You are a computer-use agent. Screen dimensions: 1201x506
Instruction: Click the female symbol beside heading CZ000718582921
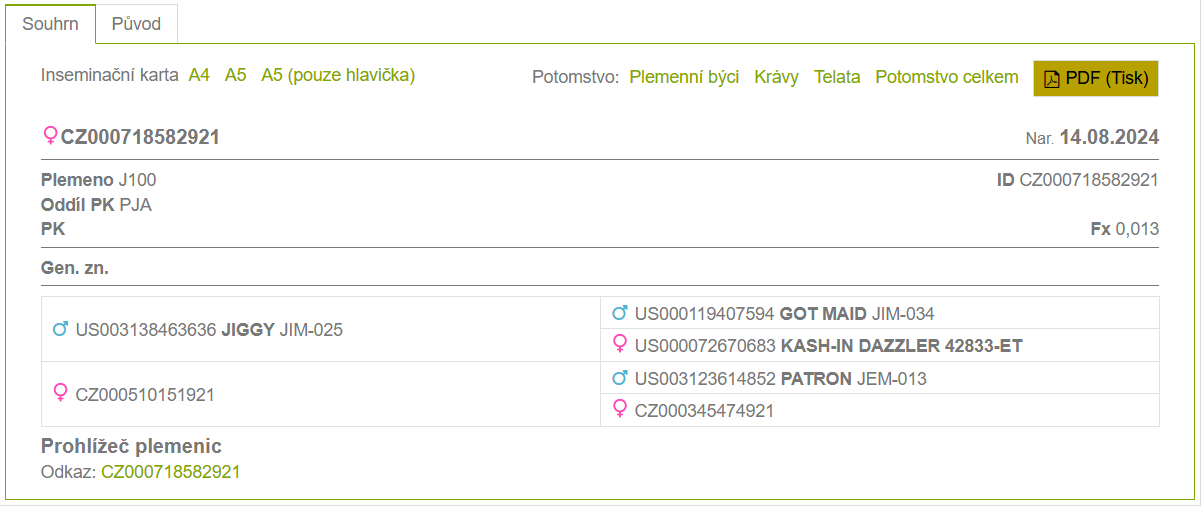(50, 136)
